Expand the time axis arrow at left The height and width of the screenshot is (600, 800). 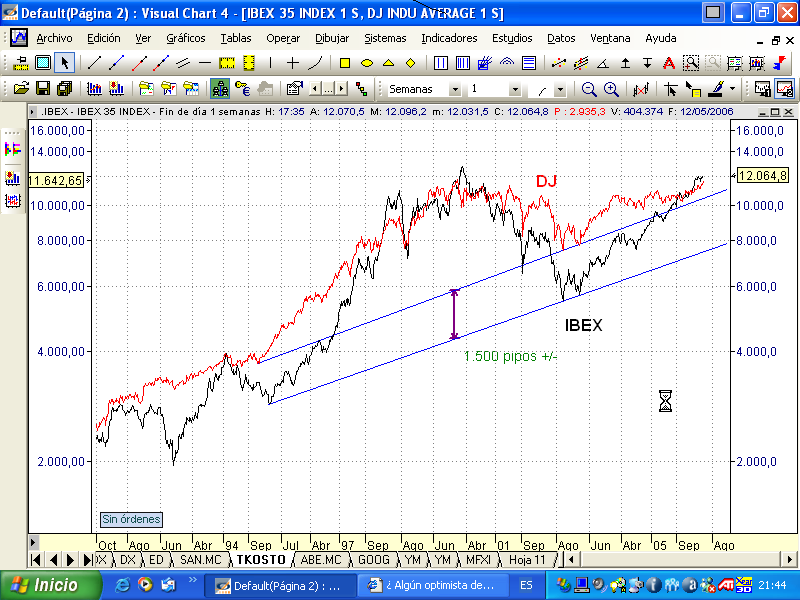(x=33, y=542)
